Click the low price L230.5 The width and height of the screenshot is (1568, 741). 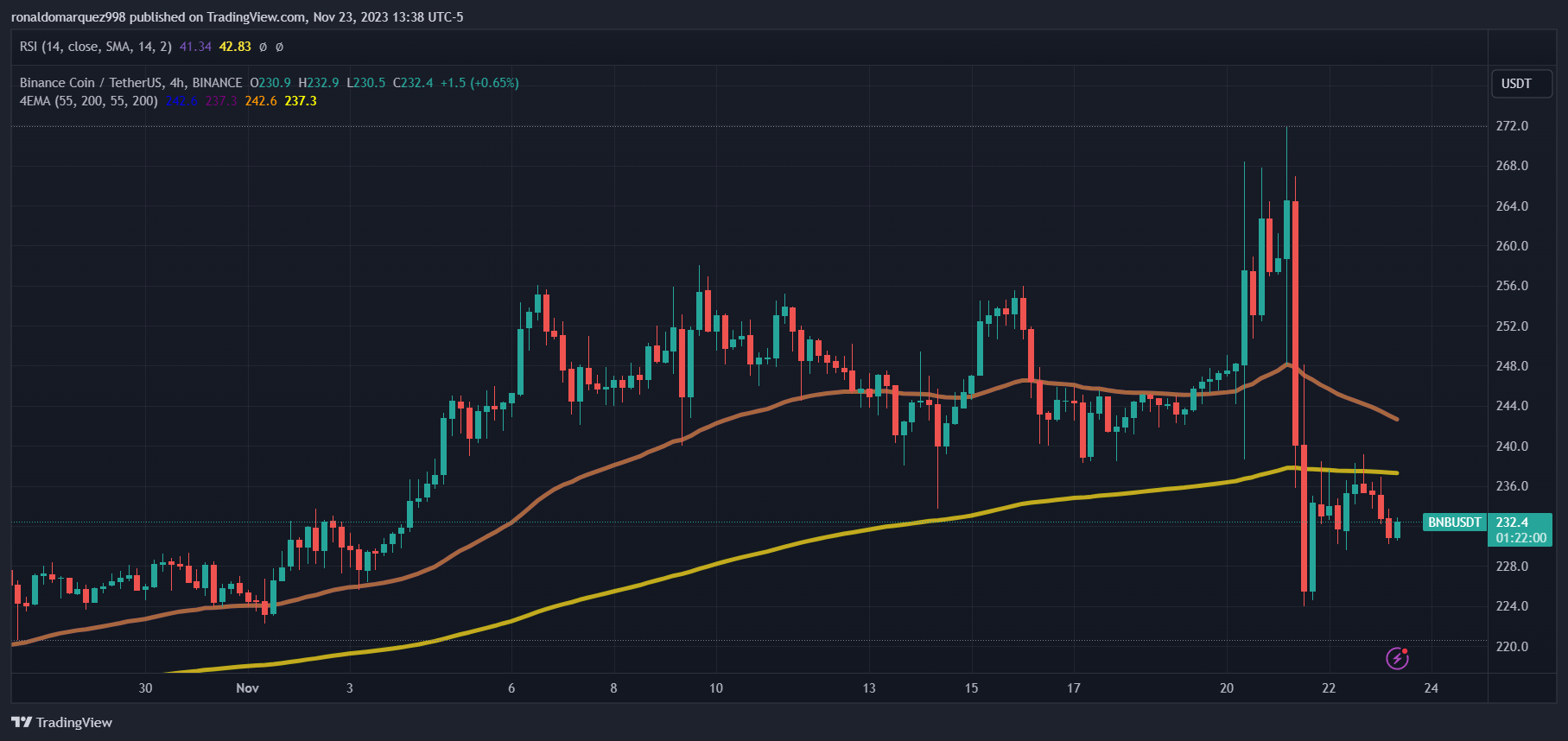[x=366, y=83]
